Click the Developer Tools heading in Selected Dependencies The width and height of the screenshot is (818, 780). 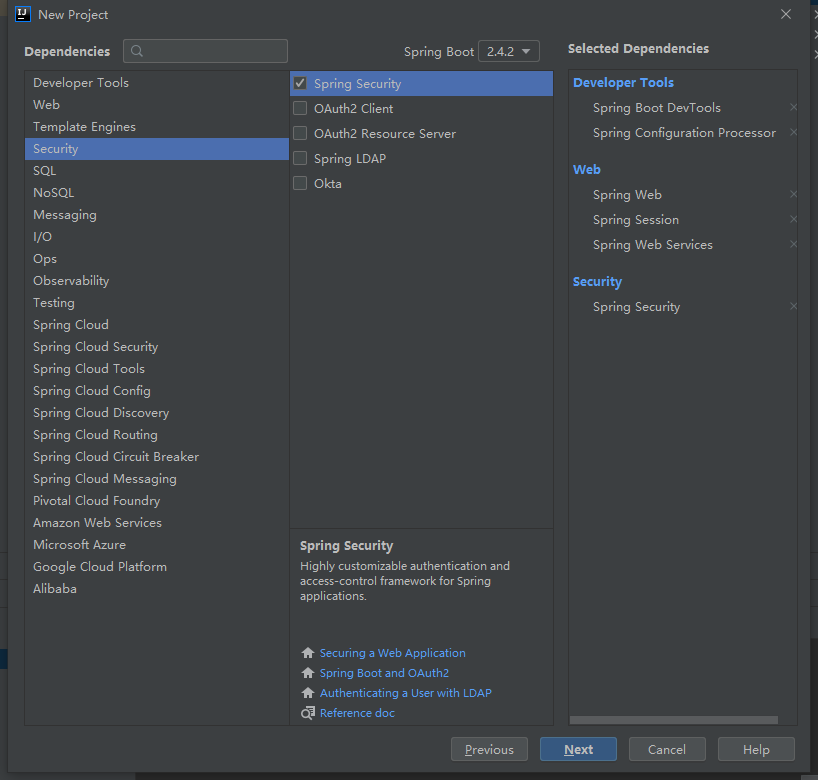point(623,82)
